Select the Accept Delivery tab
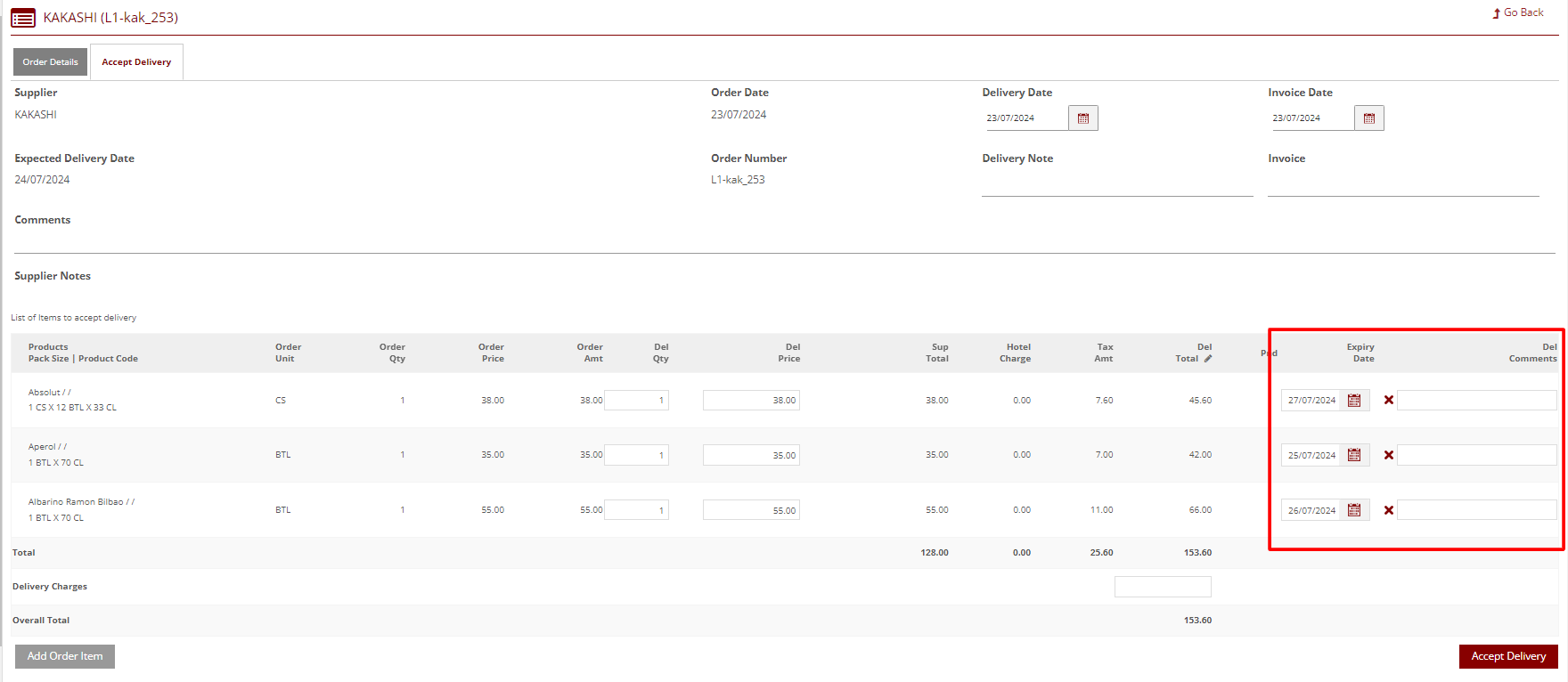The width and height of the screenshot is (1568, 682). [x=136, y=62]
